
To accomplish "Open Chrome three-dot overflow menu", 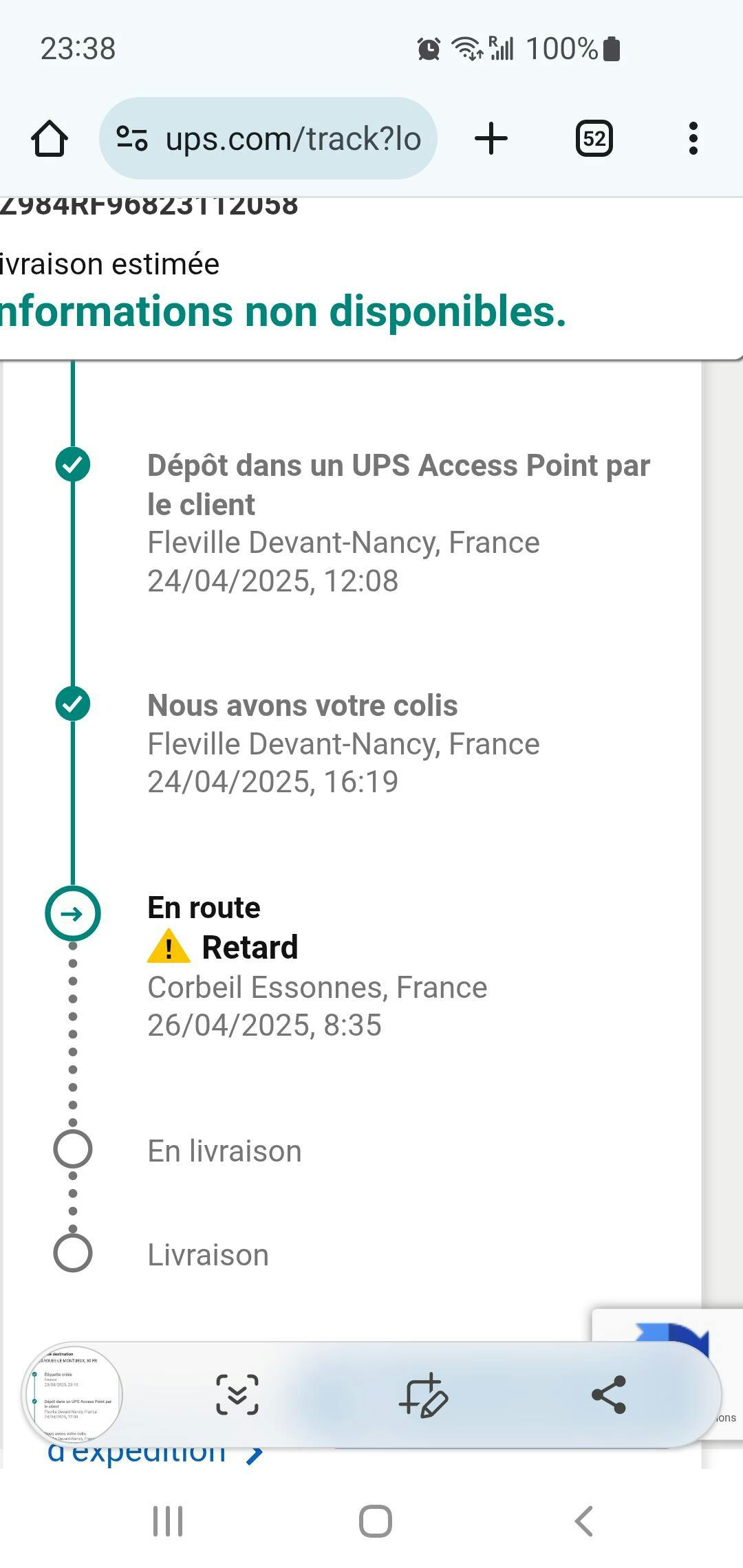I will pos(693,138).
